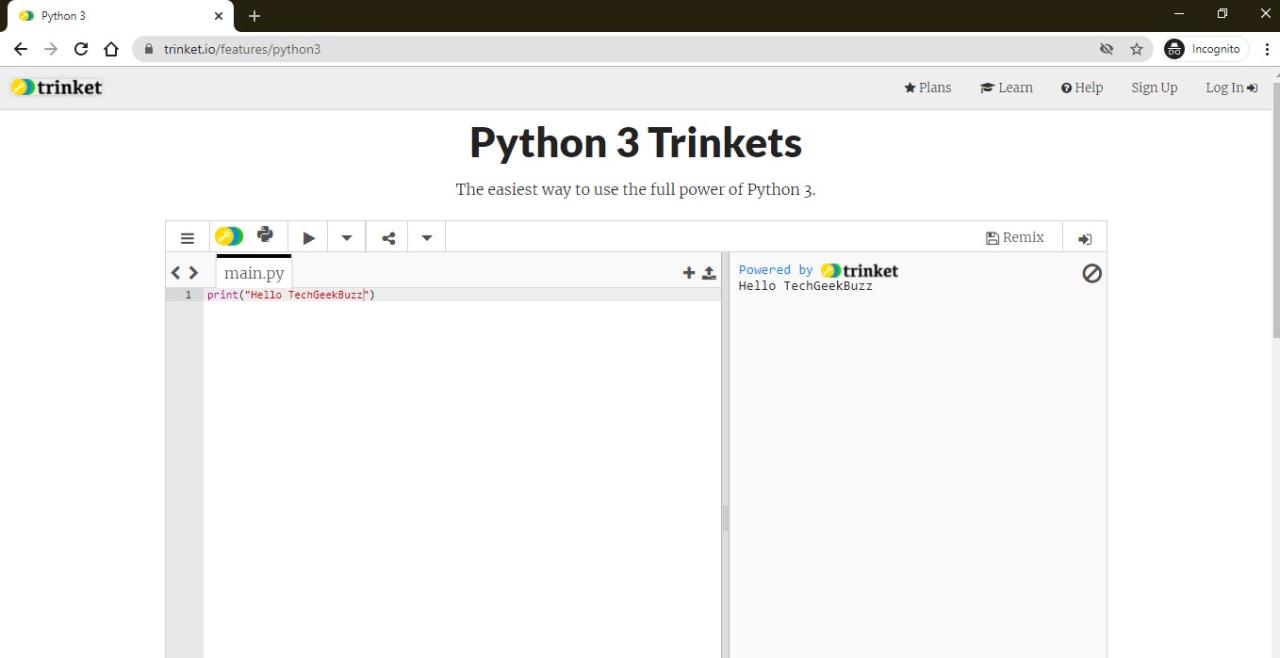1280x658 pixels.
Task: Click the Incognito profile badge
Action: pos(1204,48)
